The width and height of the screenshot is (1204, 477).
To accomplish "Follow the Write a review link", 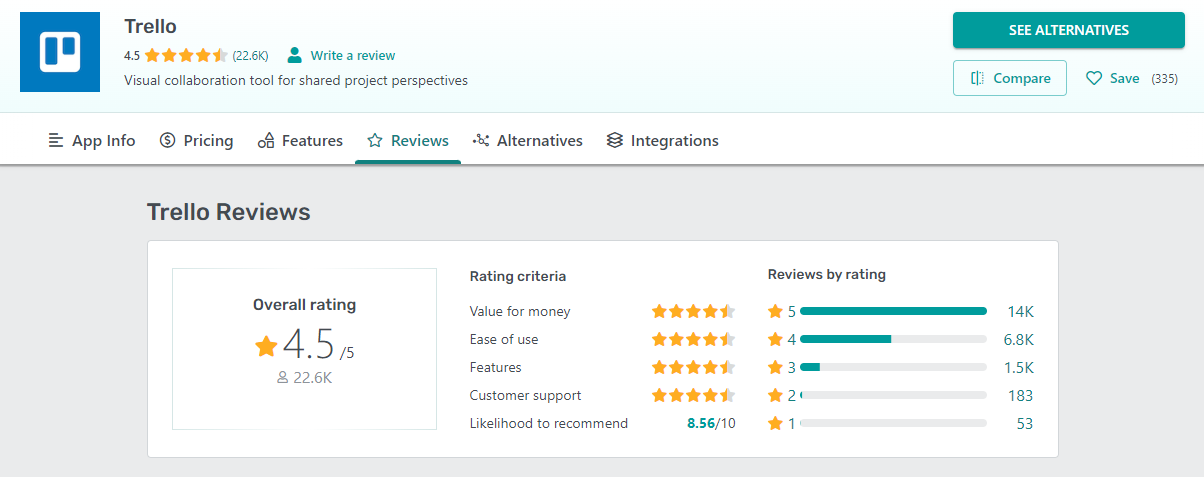I will click(x=352, y=55).
